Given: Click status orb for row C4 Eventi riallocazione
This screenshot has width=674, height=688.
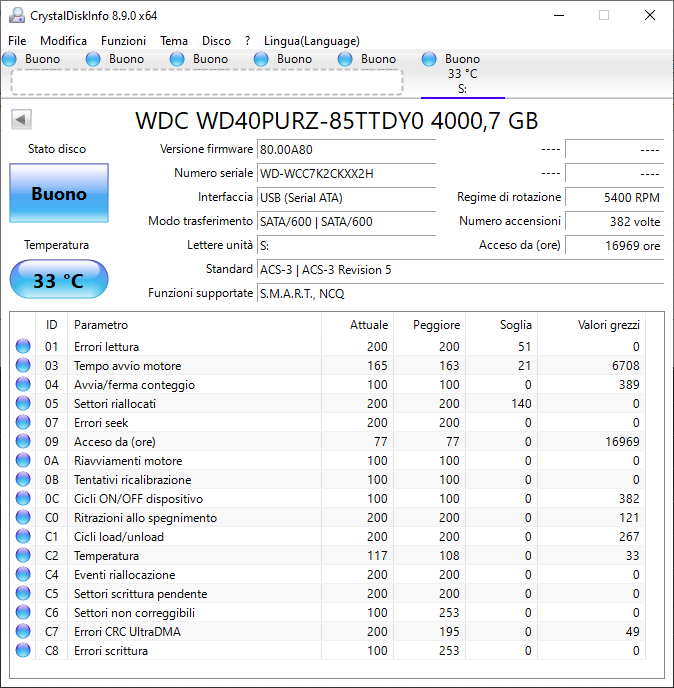Looking at the screenshot, I should click(23, 574).
